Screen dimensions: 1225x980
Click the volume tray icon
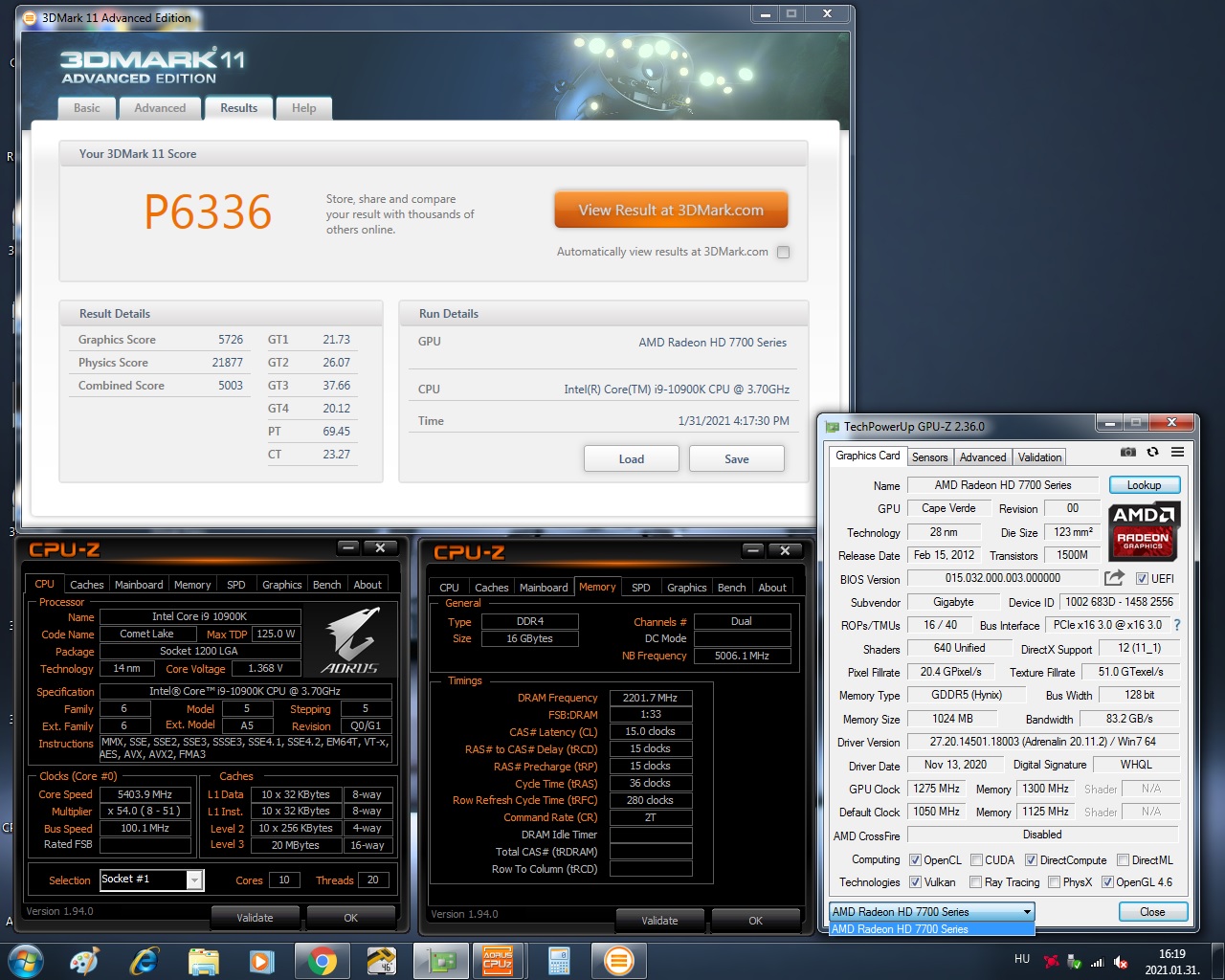[1121, 962]
